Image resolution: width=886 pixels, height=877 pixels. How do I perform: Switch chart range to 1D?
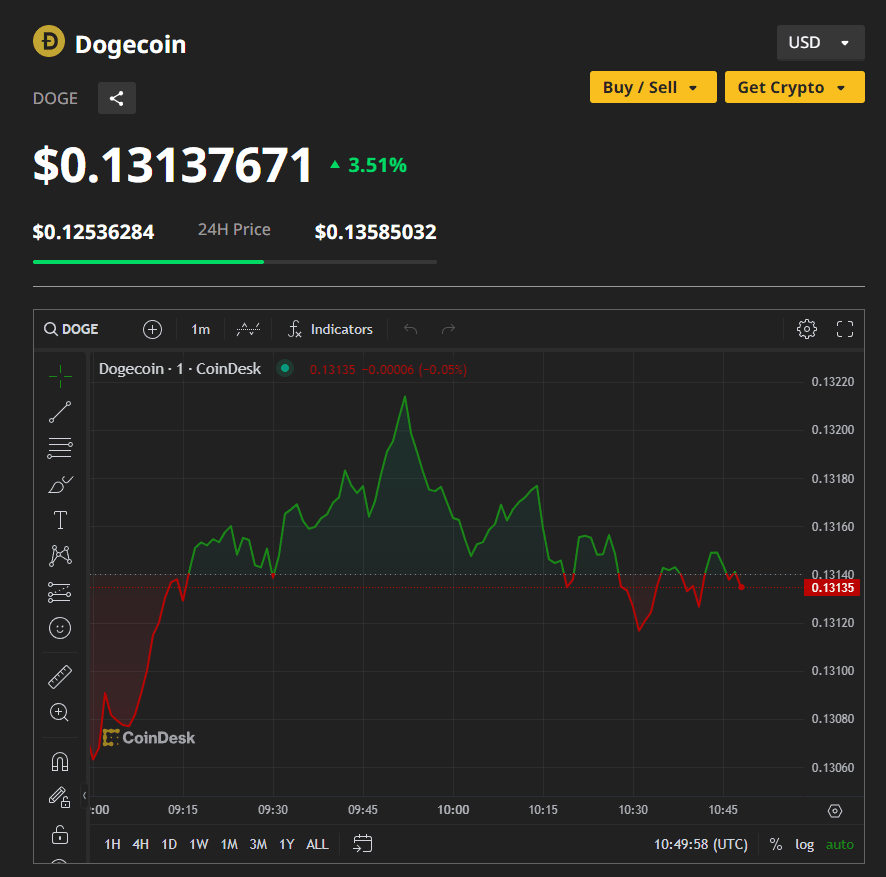[x=169, y=844]
